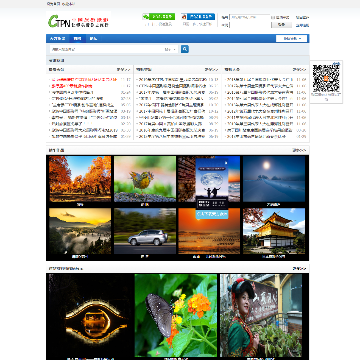Viewport: 360px width, 360px height.
Task: Click the blue login button with orange icon
Action: point(198,17)
